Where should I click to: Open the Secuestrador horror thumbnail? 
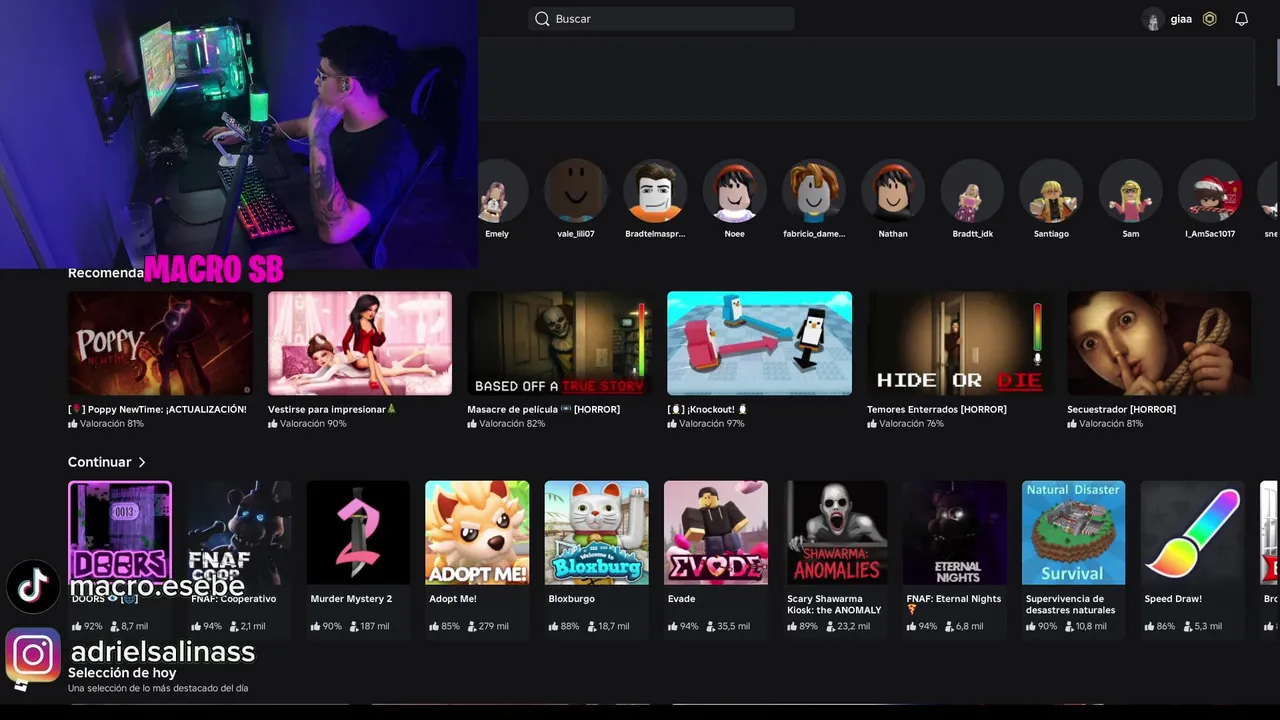pos(1159,343)
